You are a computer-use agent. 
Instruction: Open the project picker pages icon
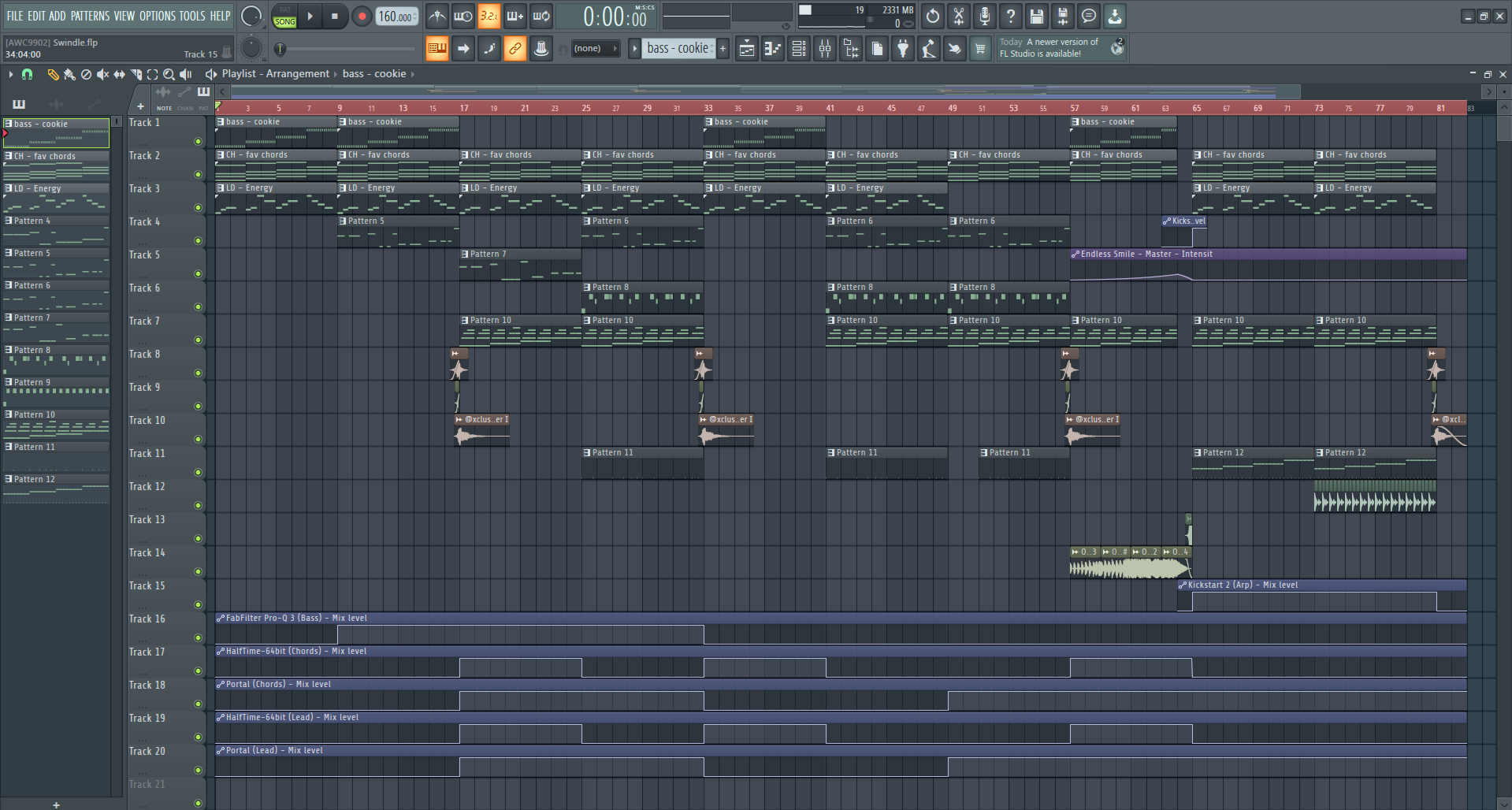coord(877,49)
